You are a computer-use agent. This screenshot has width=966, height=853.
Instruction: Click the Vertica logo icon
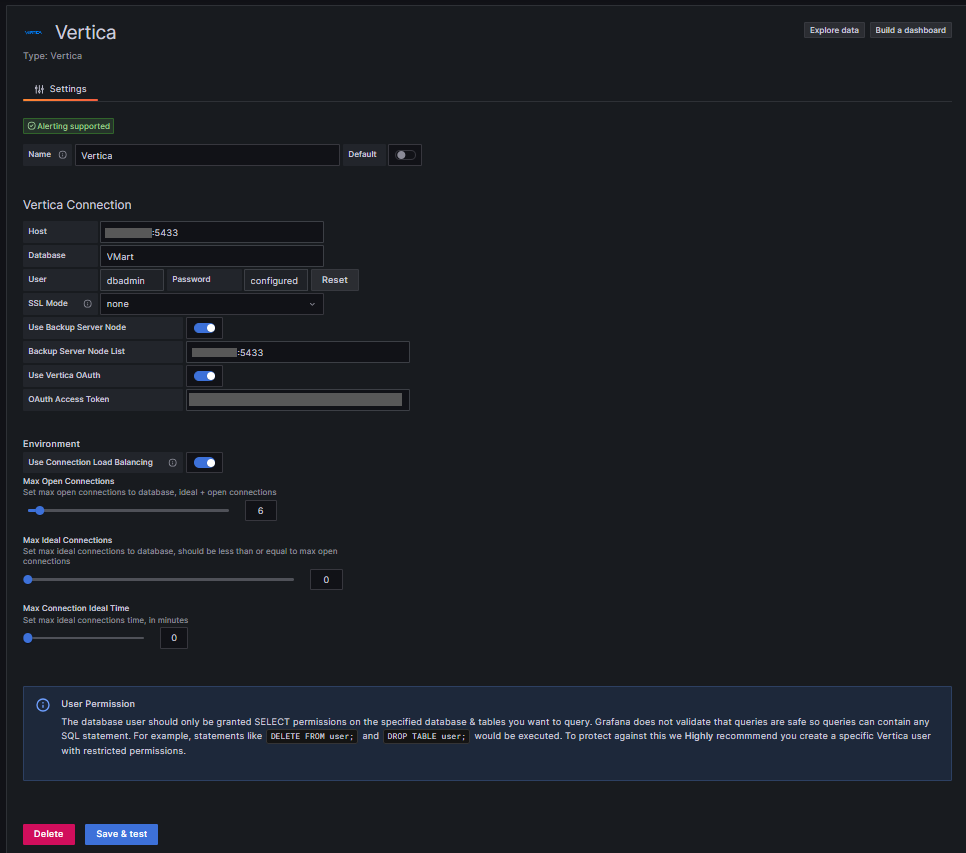click(33, 32)
